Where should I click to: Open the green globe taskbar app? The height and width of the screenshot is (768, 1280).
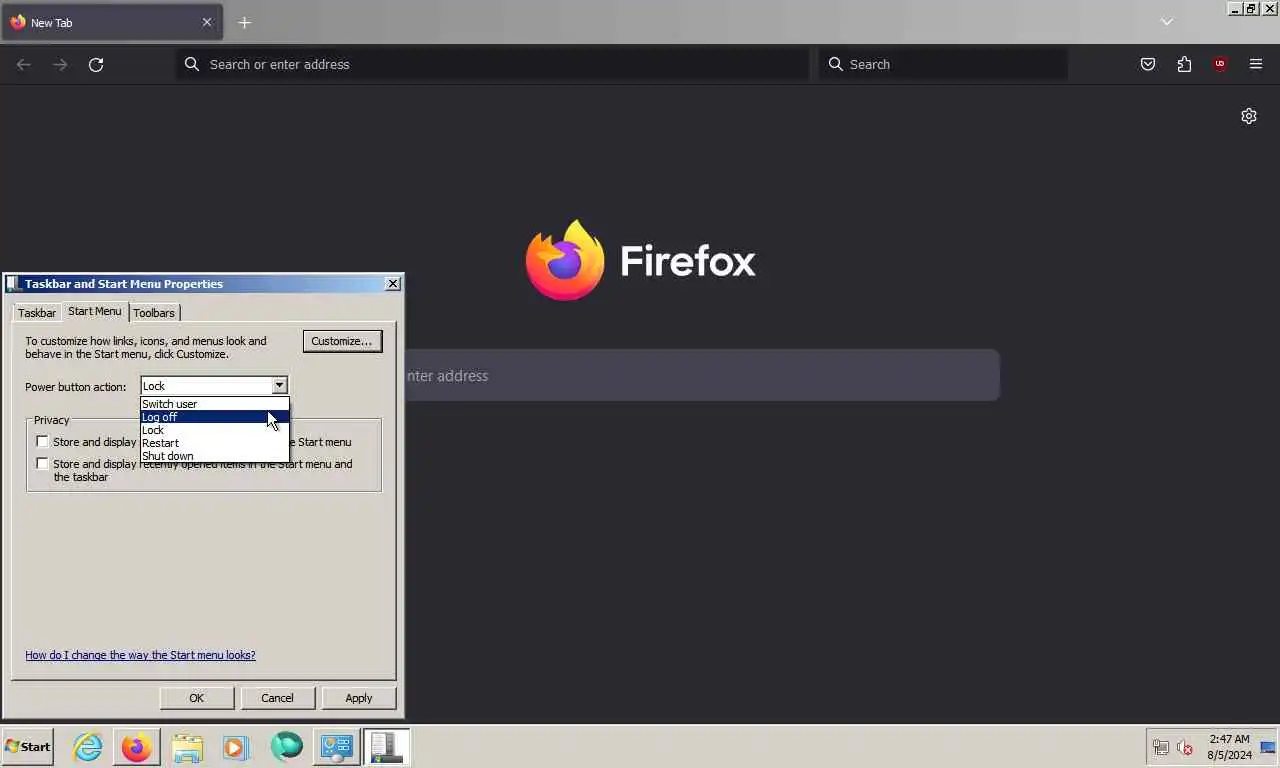[x=286, y=747]
